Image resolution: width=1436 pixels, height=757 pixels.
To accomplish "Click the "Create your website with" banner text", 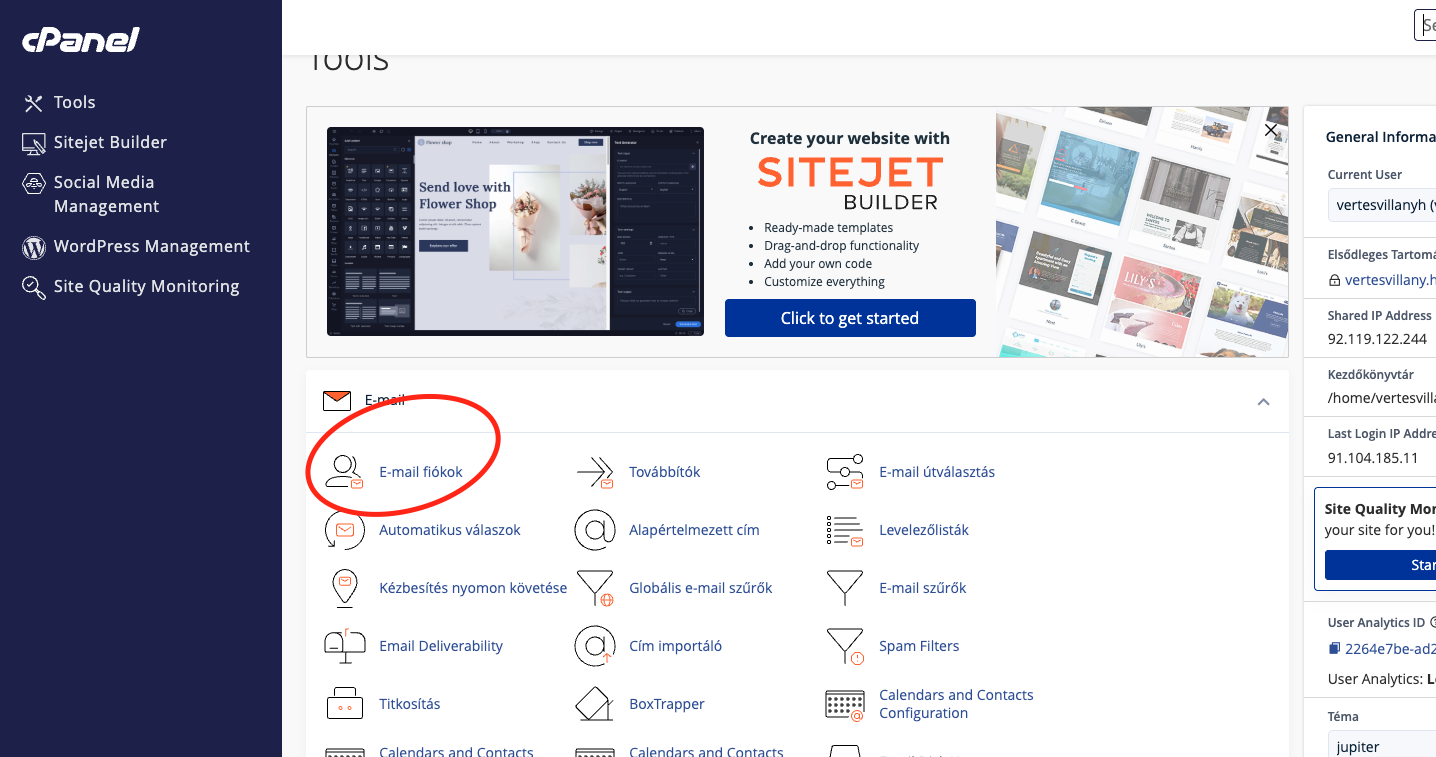I will point(850,138).
